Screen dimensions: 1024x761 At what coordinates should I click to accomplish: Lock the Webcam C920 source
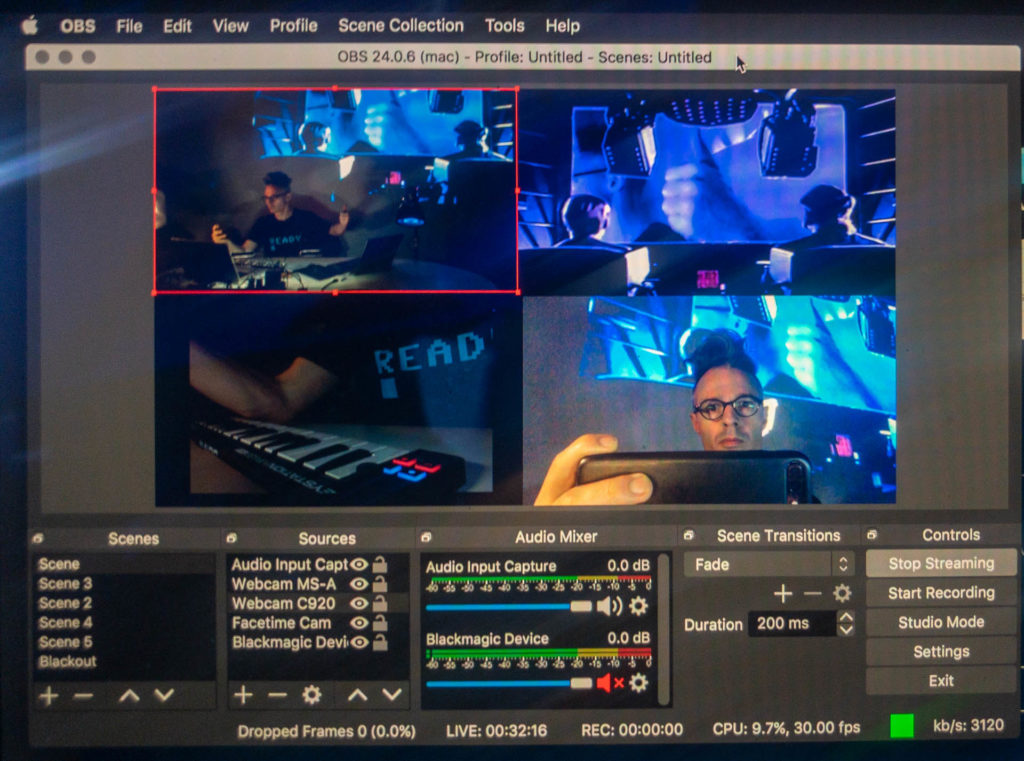[379, 603]
